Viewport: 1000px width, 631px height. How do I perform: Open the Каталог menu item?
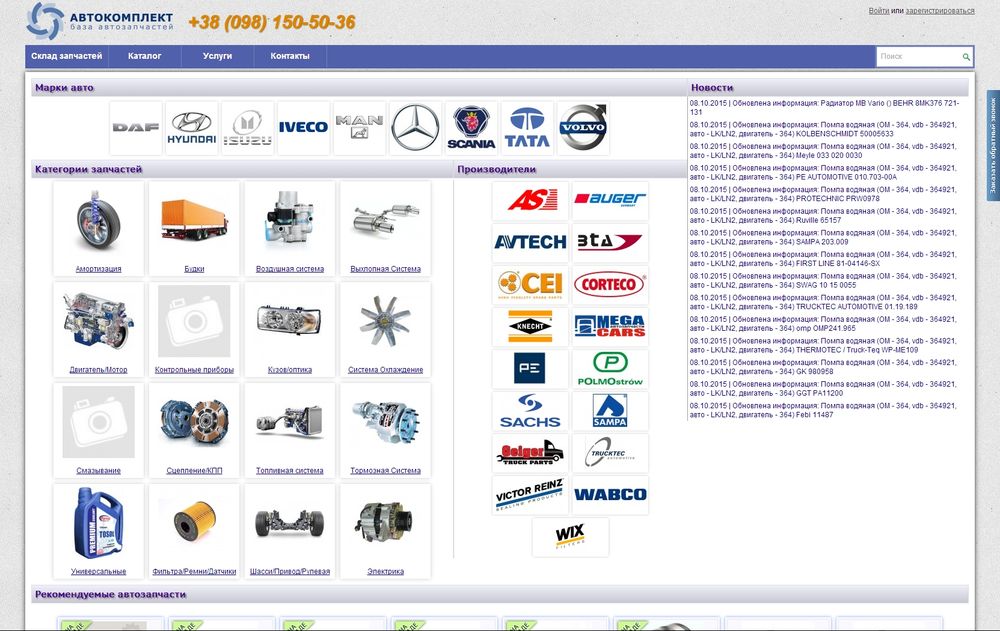145,56
